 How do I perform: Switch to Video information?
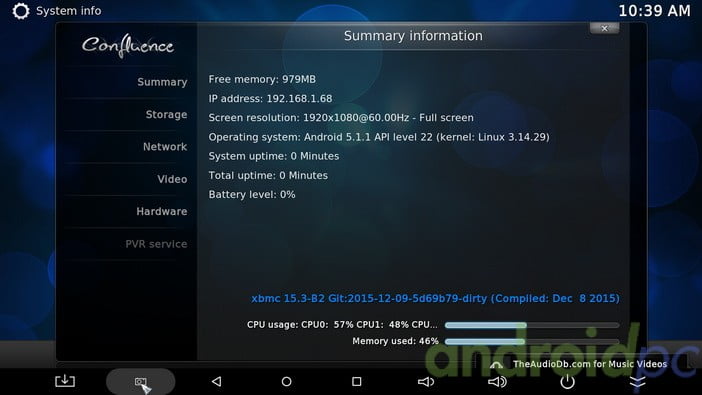coord(172,179)
